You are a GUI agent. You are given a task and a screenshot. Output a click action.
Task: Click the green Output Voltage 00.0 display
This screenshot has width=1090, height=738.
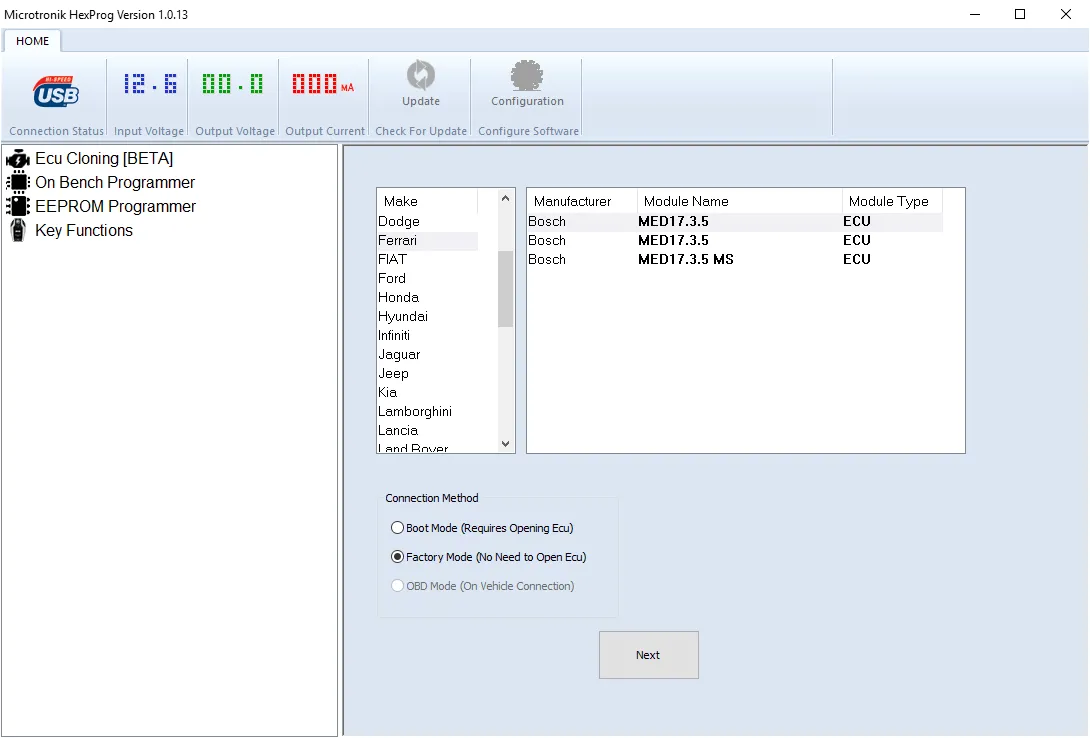coord(233,84)
